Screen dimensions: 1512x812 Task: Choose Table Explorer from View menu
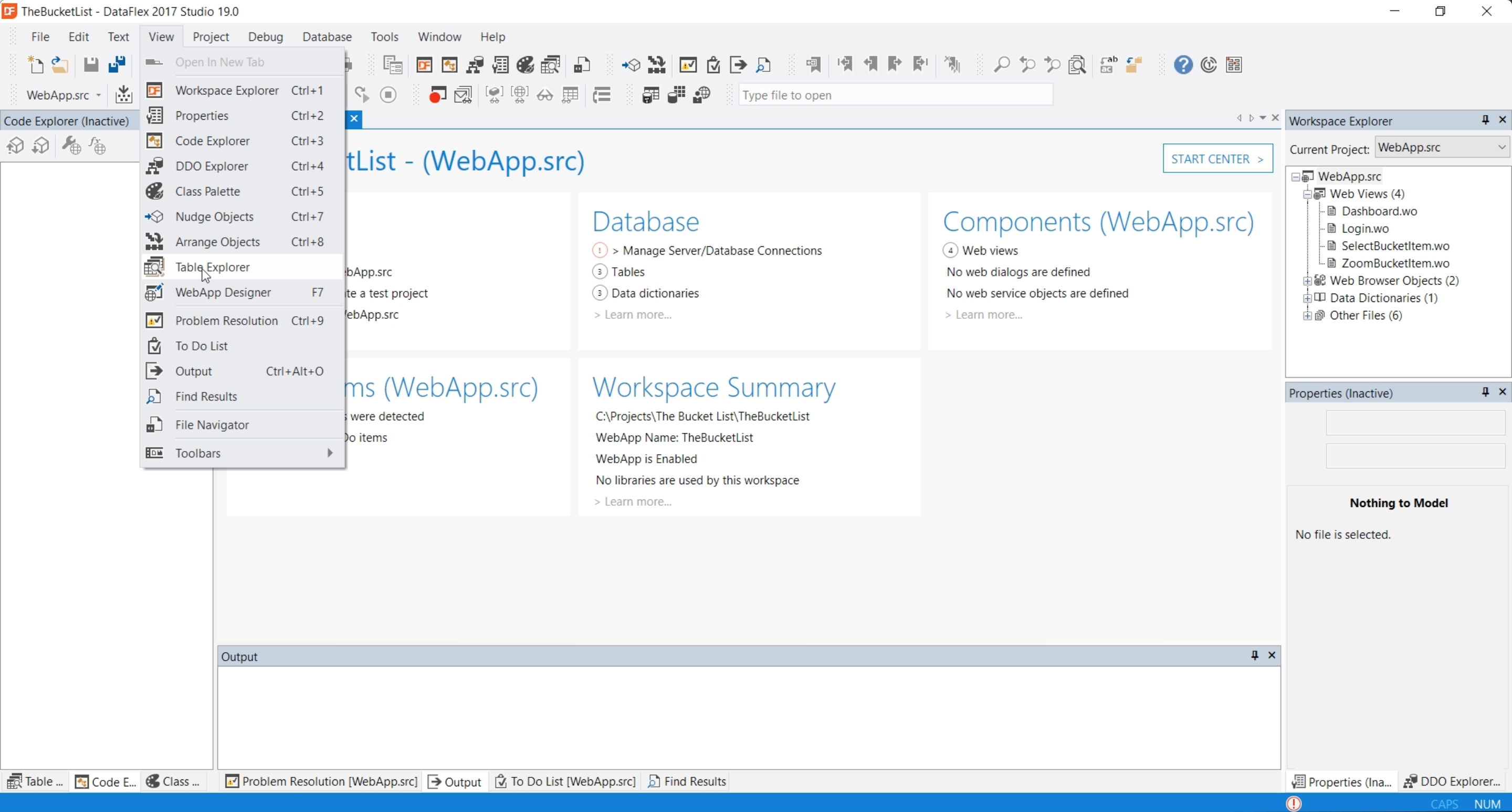[x=212, y=267]
